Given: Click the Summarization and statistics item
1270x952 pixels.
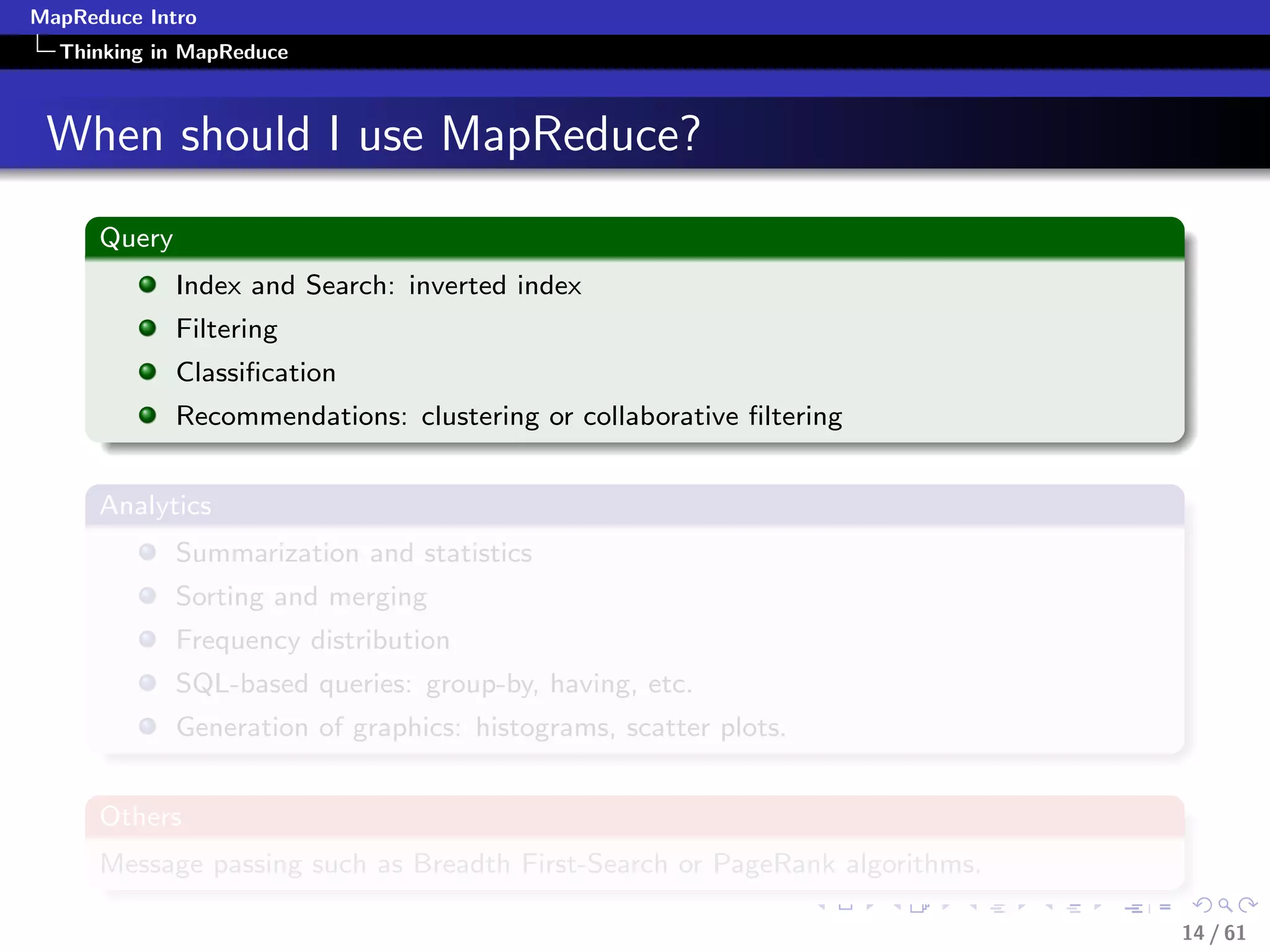Looking at the screenshot, I should click(354, 553).
